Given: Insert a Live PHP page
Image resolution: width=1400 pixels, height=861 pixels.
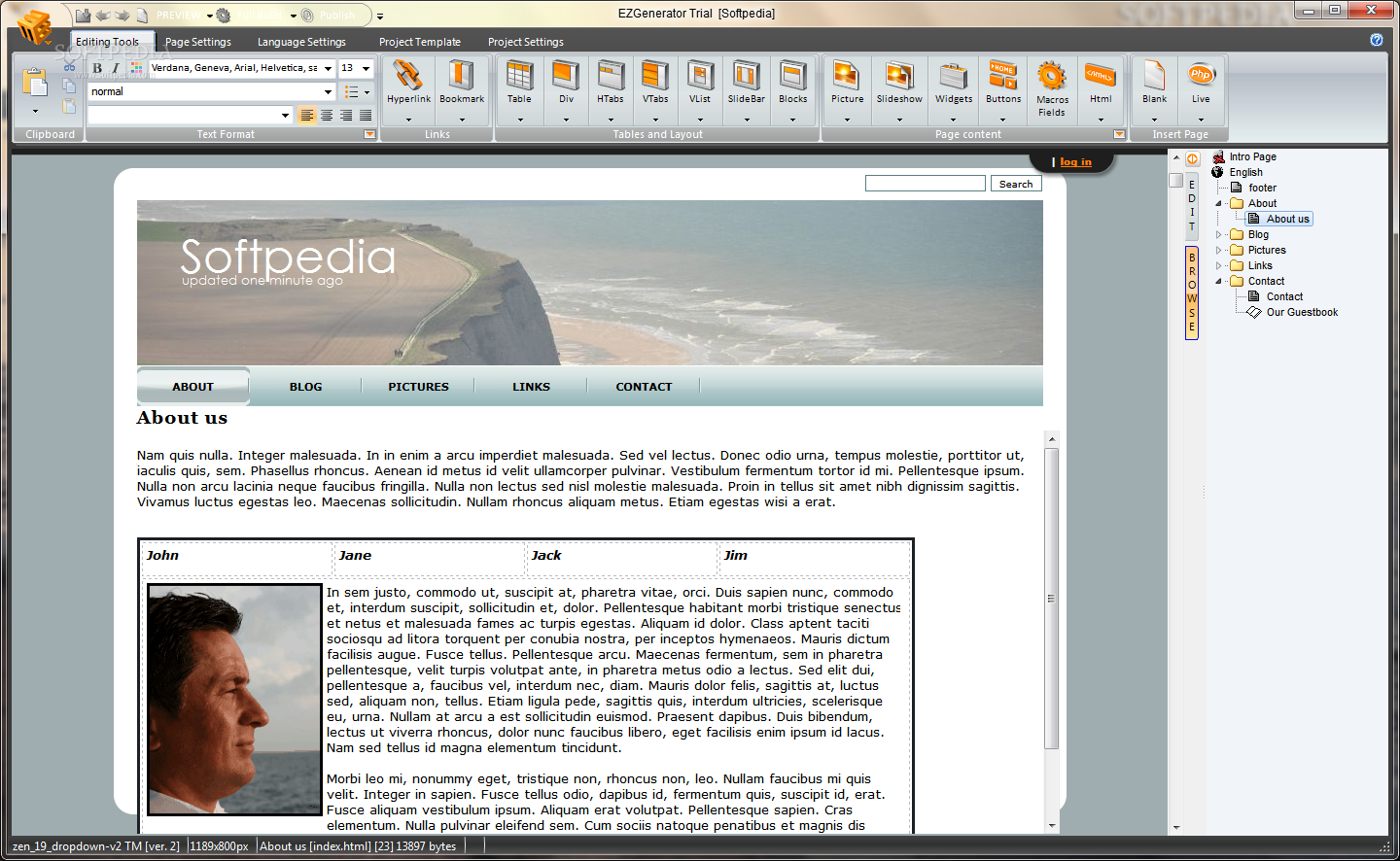Looking at the screenshot, I should (x=1202, y=91).
